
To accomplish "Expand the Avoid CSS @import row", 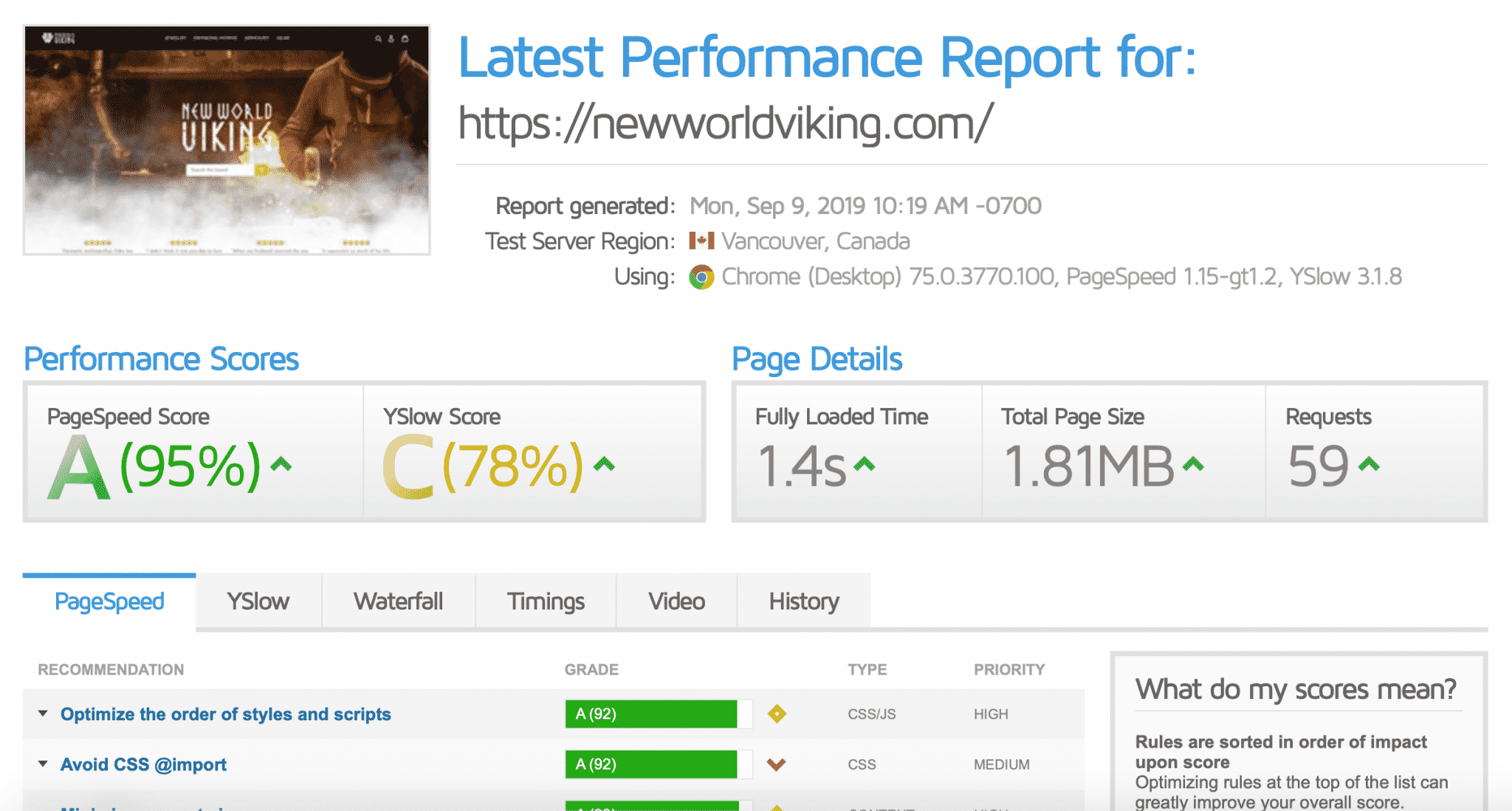I will [x=43, y=764].
